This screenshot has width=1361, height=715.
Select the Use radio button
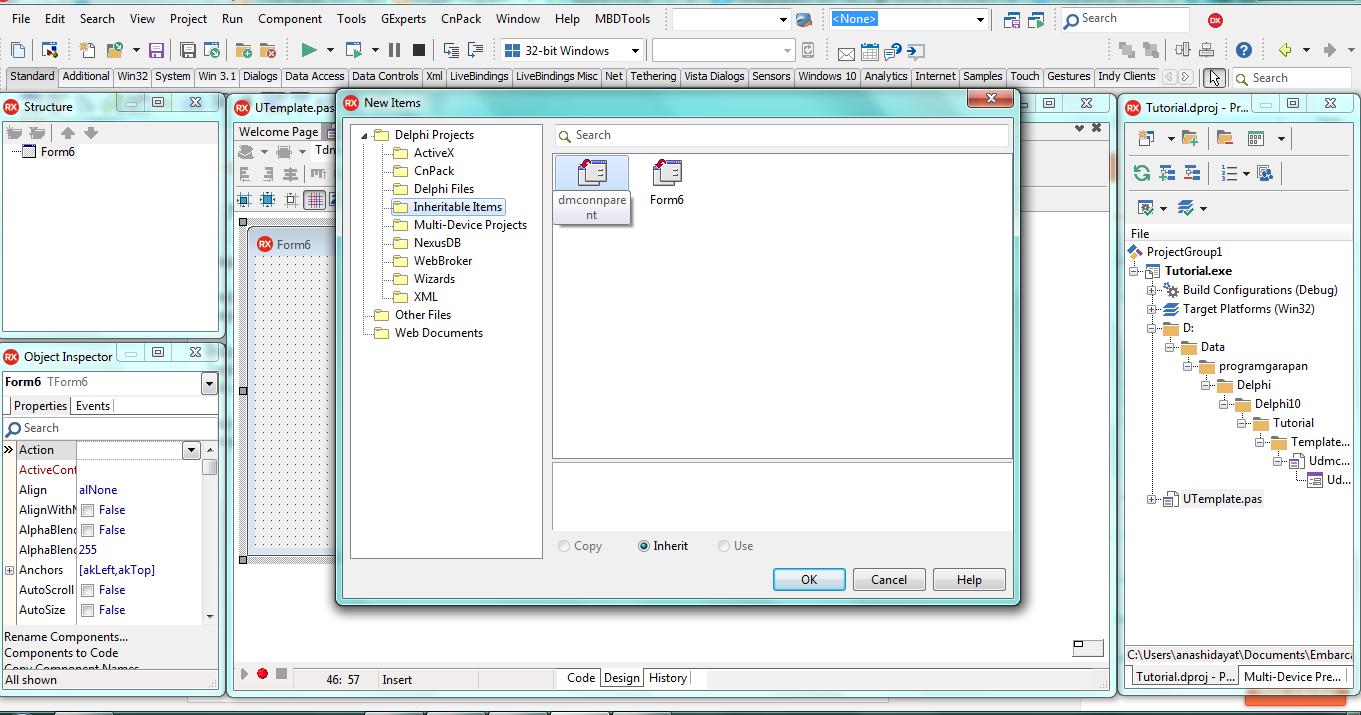click(722, 546)
